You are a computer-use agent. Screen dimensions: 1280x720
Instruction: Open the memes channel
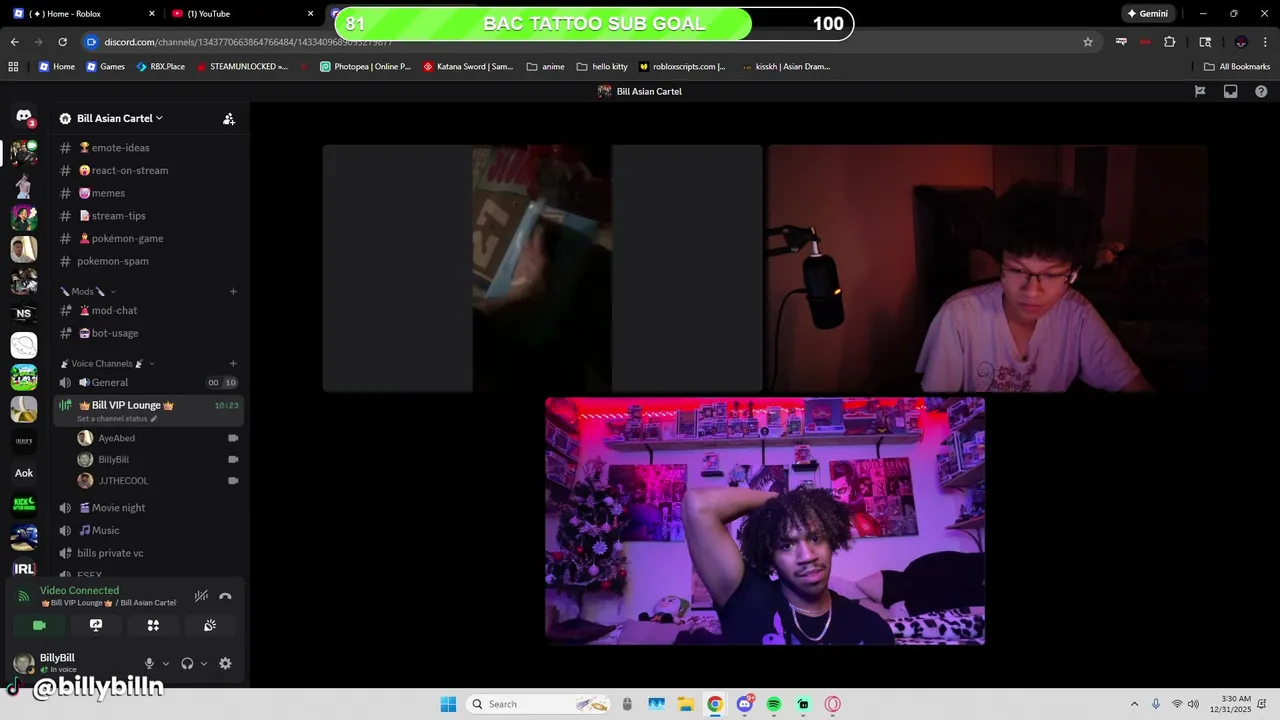coord(150,193)
